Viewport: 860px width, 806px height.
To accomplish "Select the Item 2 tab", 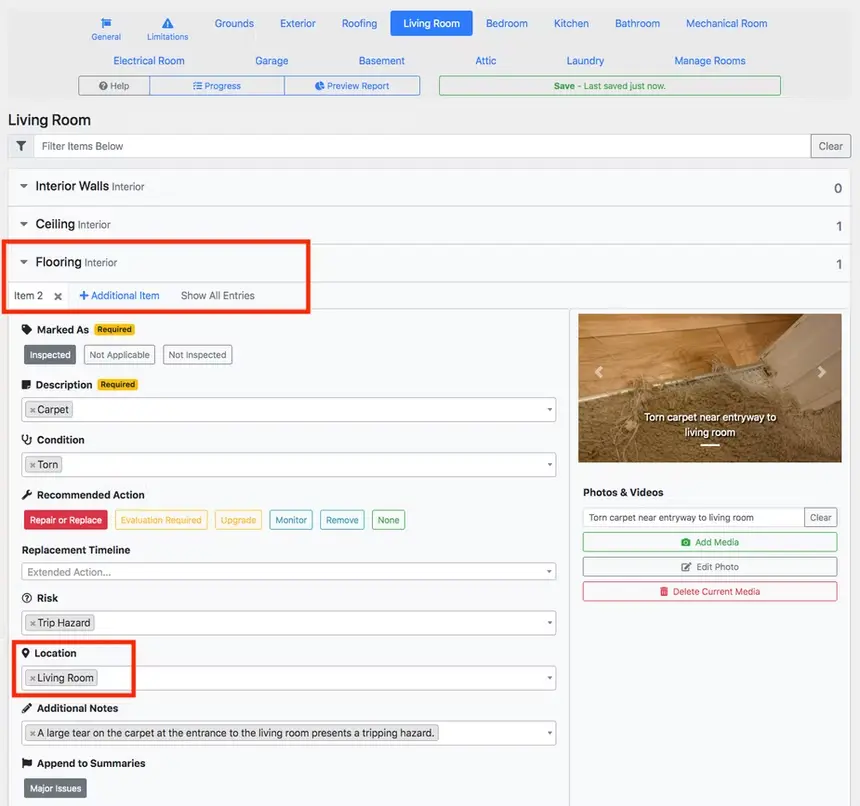I will click(29, 296).
